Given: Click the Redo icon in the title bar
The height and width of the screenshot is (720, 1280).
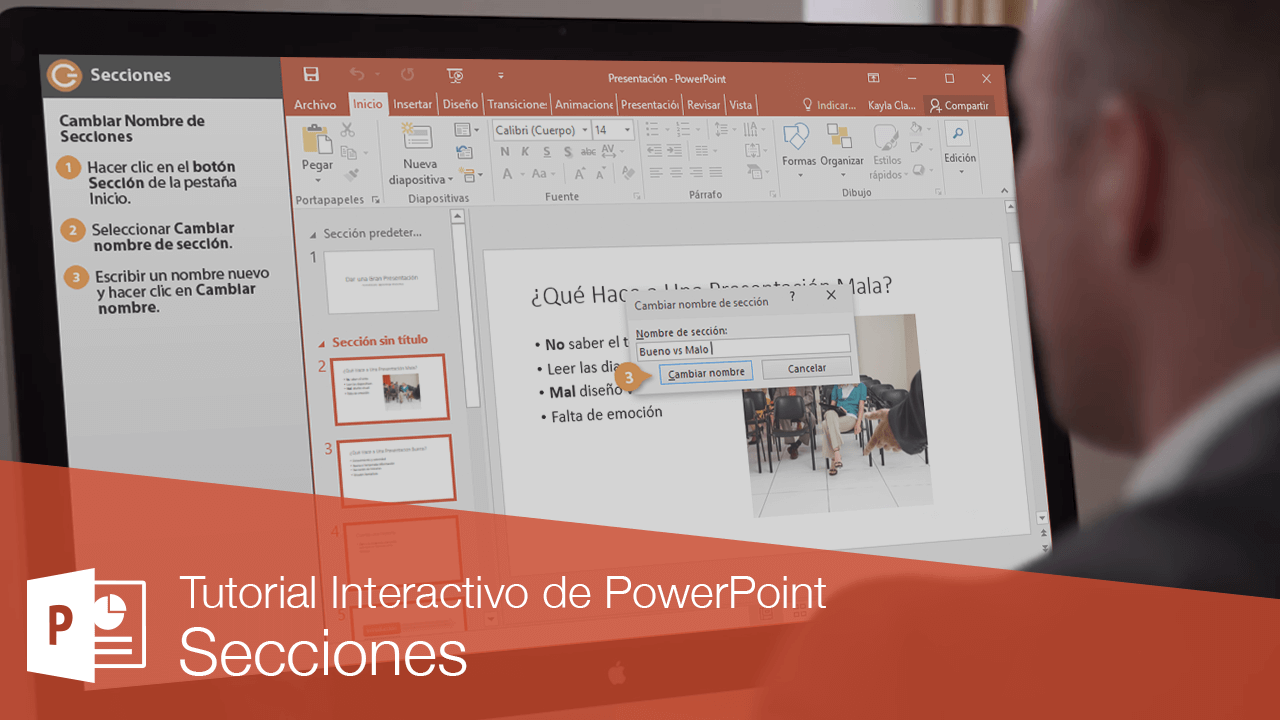Looking at the screenshot, I should click(x=407, y=75).
